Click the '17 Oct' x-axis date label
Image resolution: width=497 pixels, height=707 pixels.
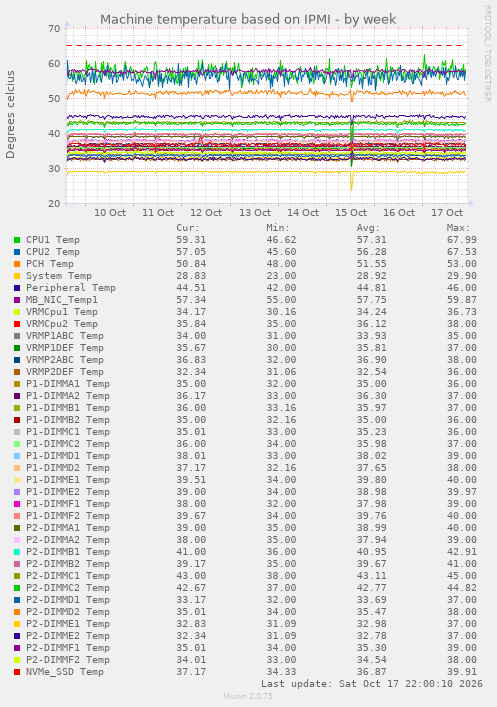447,213
